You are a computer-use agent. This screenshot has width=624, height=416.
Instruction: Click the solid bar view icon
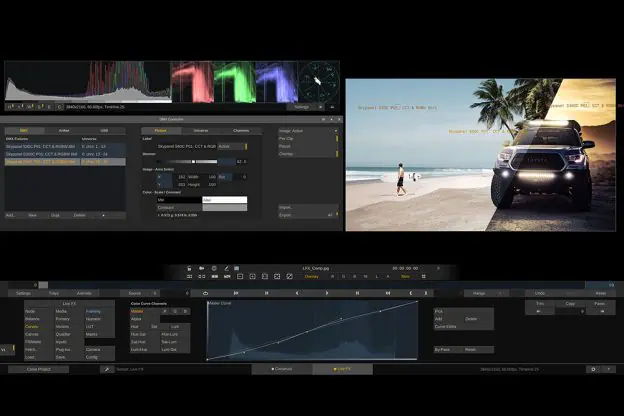pos(214,276)
